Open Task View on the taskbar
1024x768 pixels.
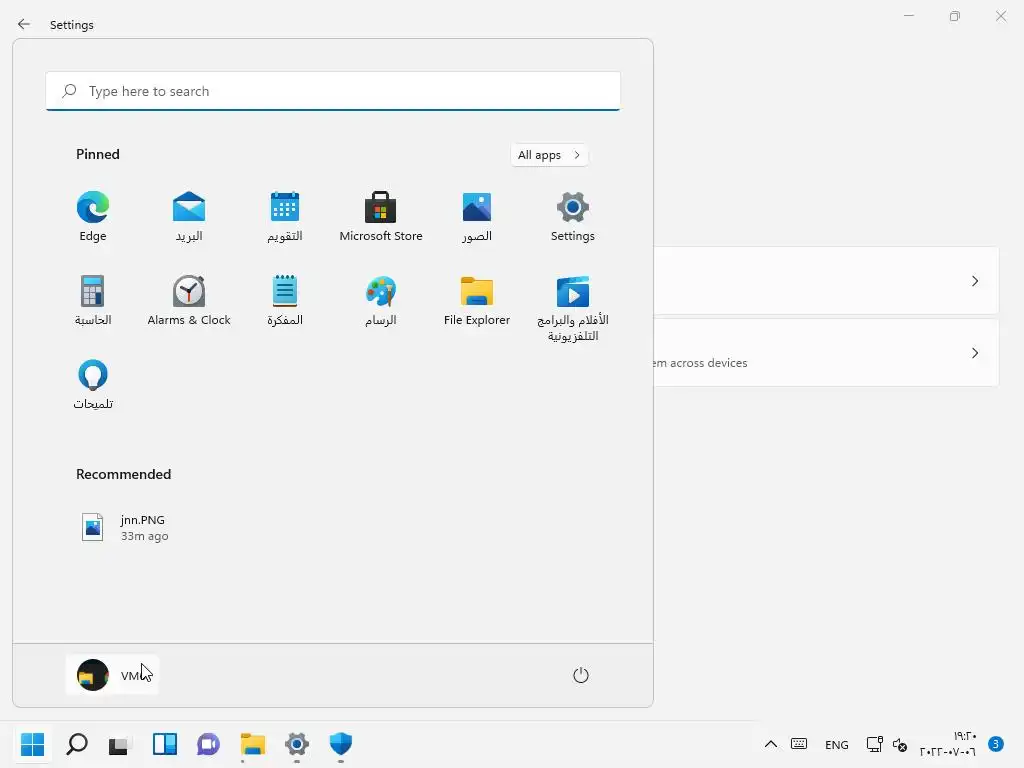120,744
